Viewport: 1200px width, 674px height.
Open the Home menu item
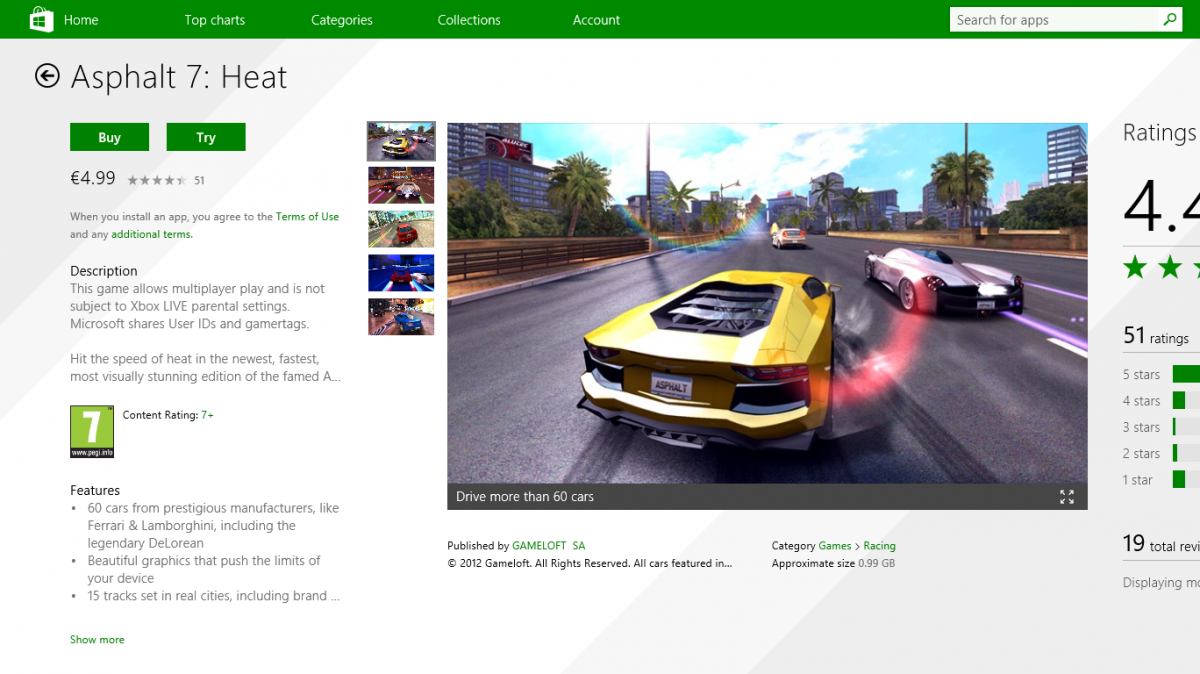[81, 20]
